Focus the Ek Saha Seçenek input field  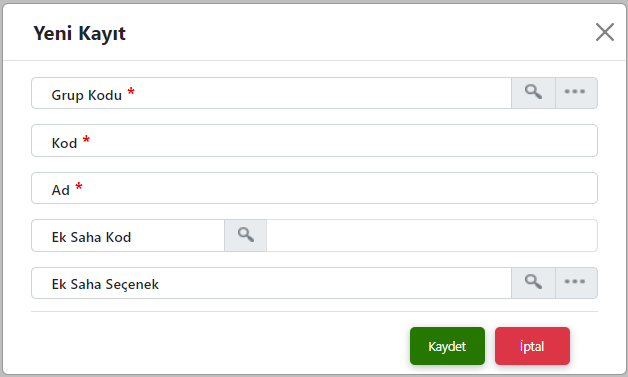(272, 283)
